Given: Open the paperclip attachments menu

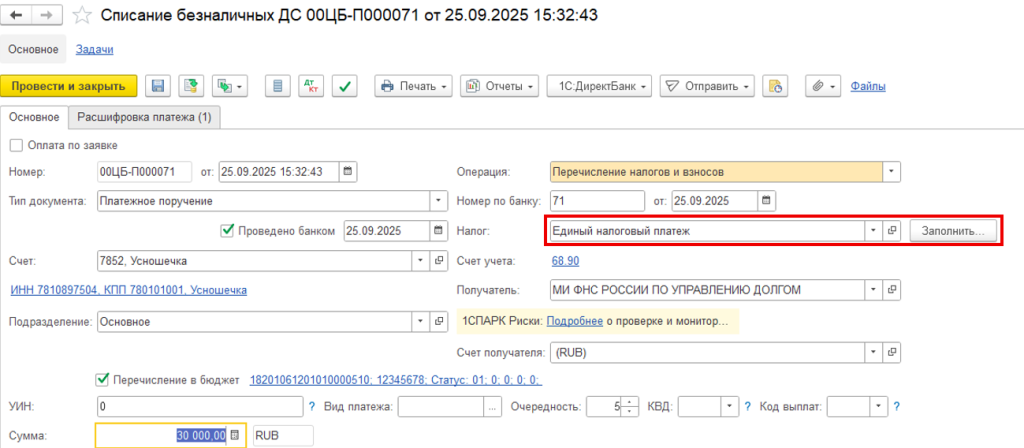Looking at the screenshot, I should pyautogui.click(x=823, y=86).
